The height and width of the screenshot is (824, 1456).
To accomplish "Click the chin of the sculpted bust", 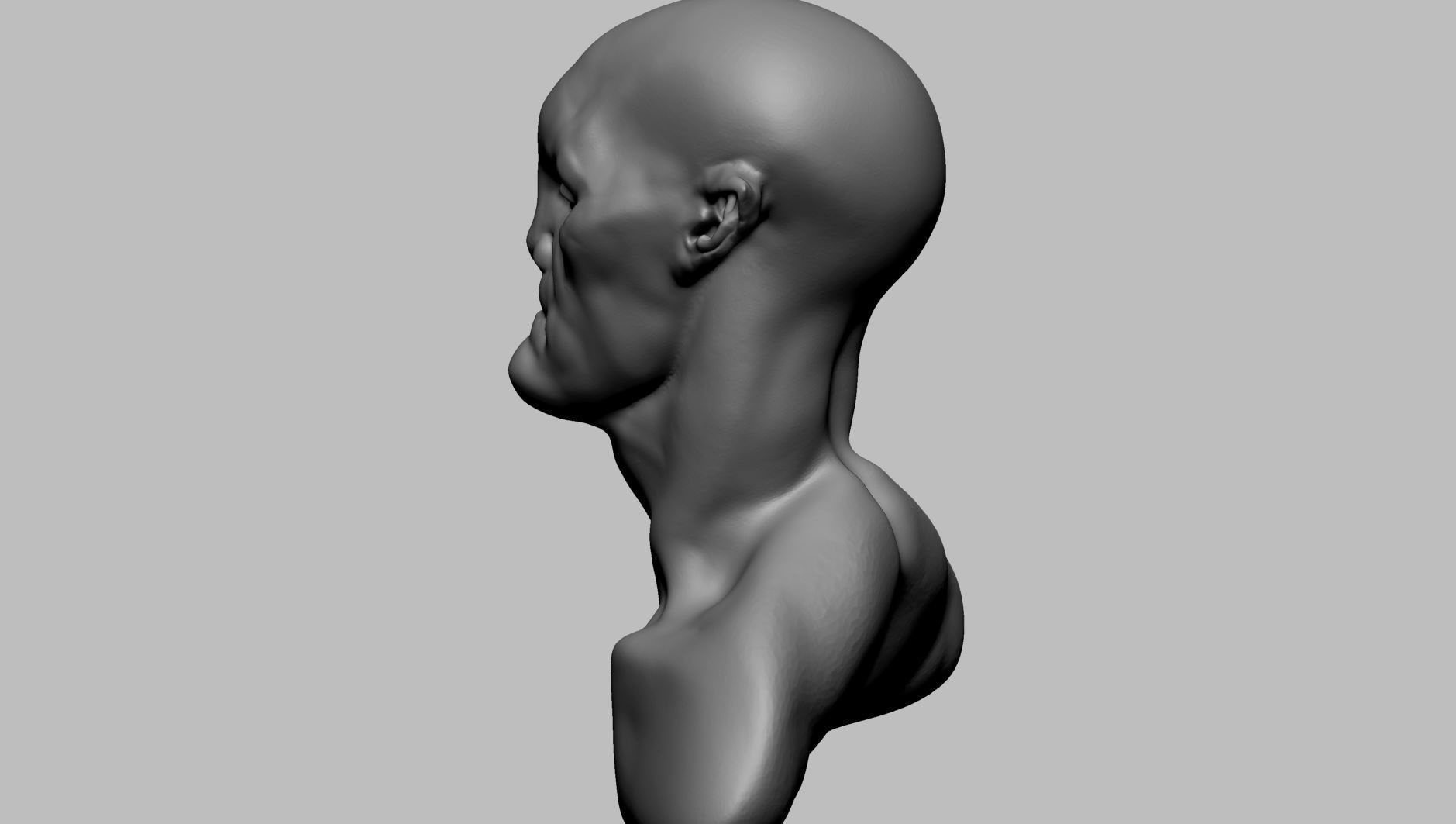I will pyautogui.click(x=535, y=376).
